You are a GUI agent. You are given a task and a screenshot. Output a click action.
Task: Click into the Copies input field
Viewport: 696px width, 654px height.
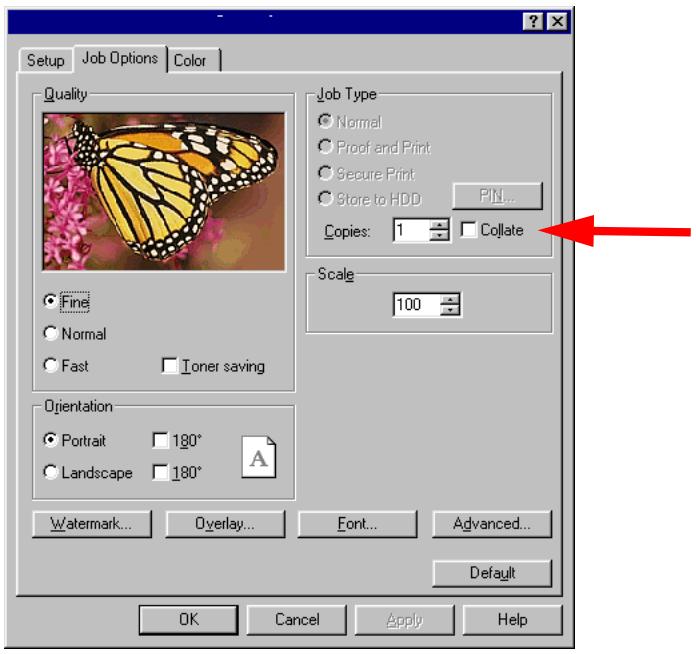point(411,230)
